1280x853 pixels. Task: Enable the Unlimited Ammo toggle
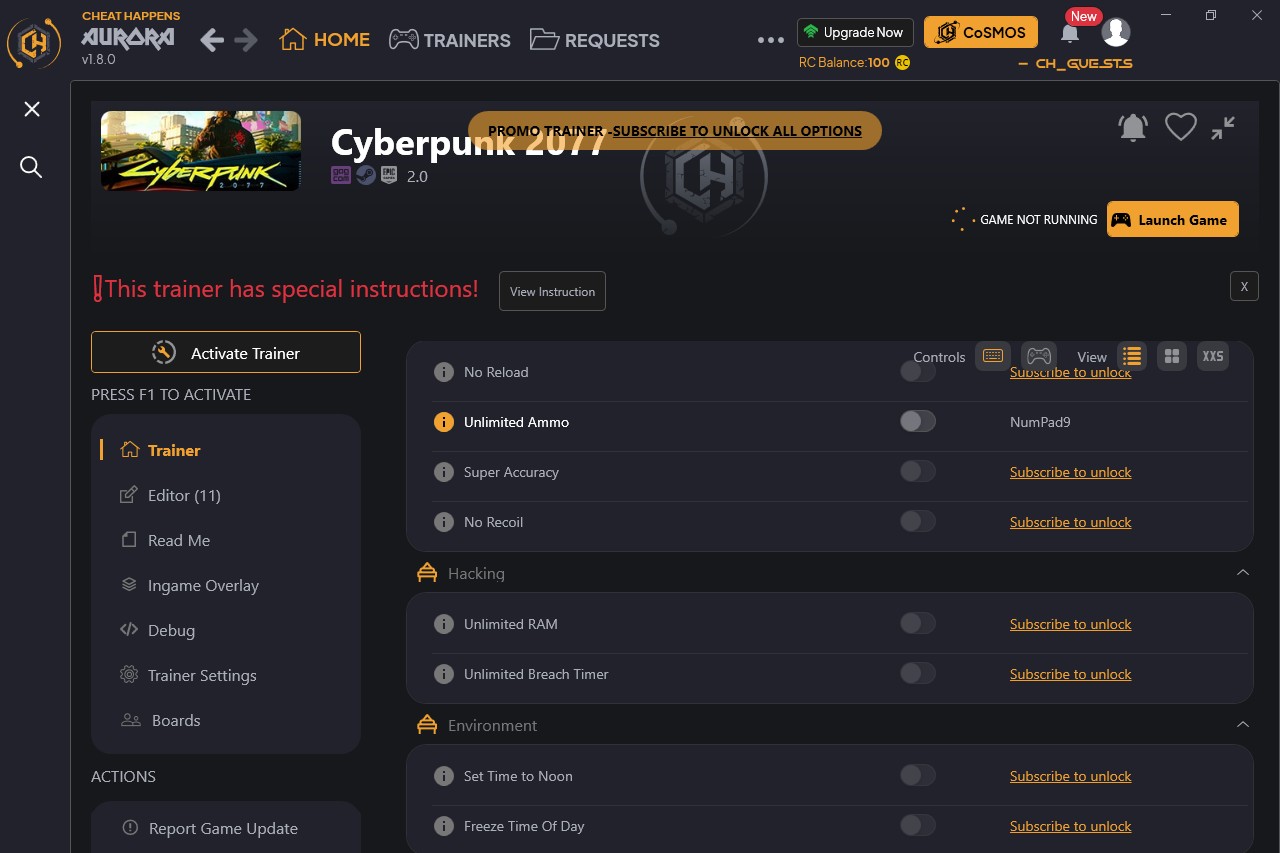tap(918, 422)
